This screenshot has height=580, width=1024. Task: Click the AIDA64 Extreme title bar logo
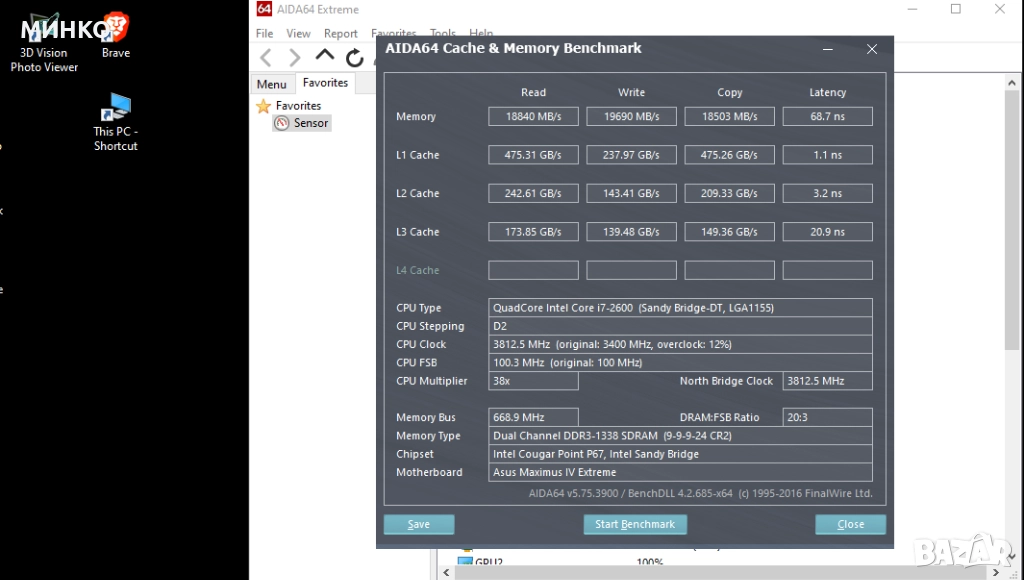pos(264,9)
